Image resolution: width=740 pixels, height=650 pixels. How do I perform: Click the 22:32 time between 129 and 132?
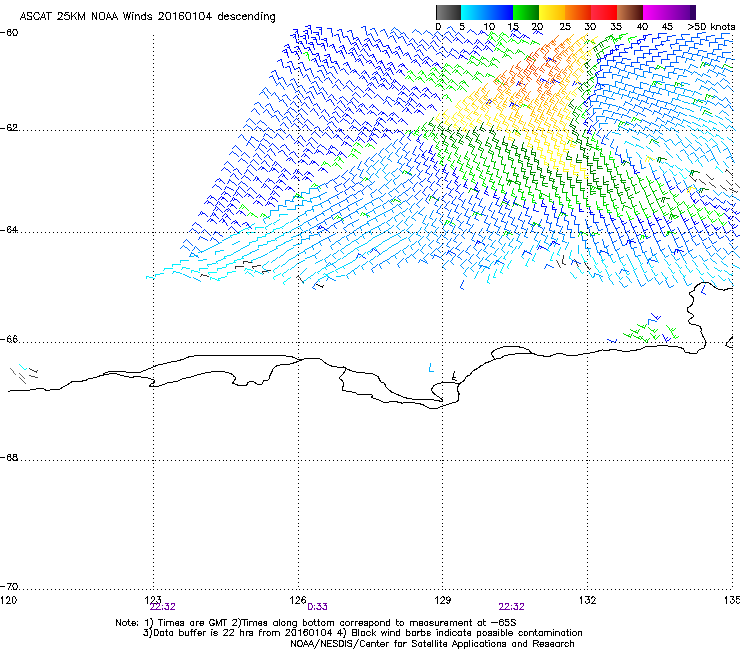tap(512, 607)
